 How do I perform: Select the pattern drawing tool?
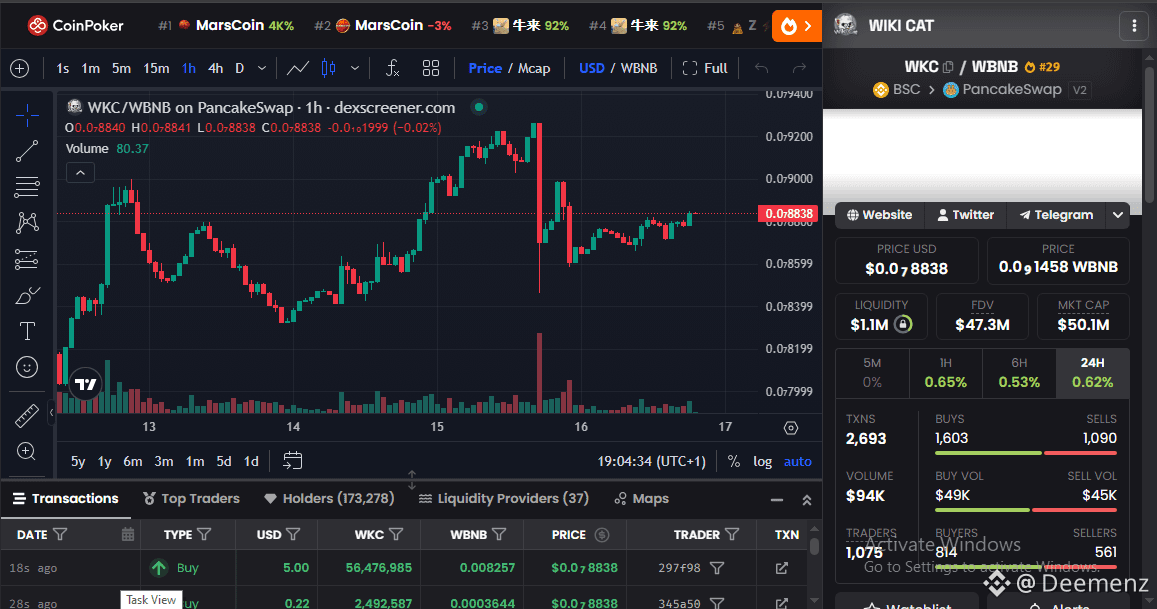click(27, 223)
